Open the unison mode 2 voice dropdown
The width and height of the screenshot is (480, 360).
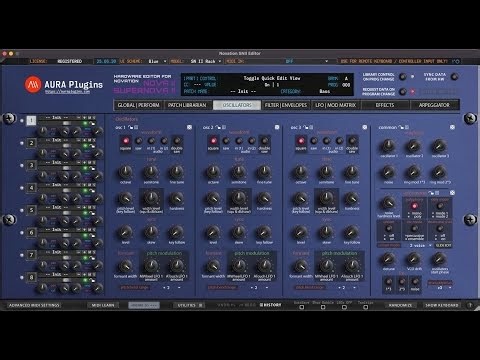(x=420, y=245)
